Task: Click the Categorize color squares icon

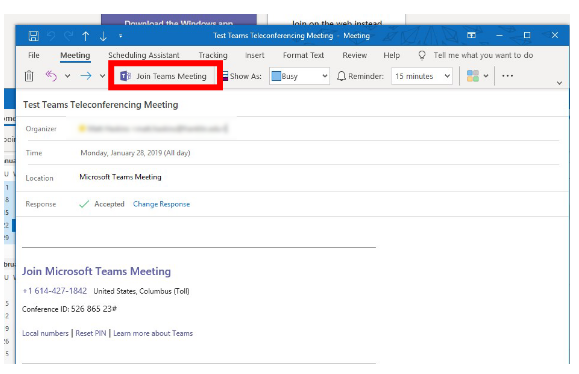Action: tap(473, 76)
